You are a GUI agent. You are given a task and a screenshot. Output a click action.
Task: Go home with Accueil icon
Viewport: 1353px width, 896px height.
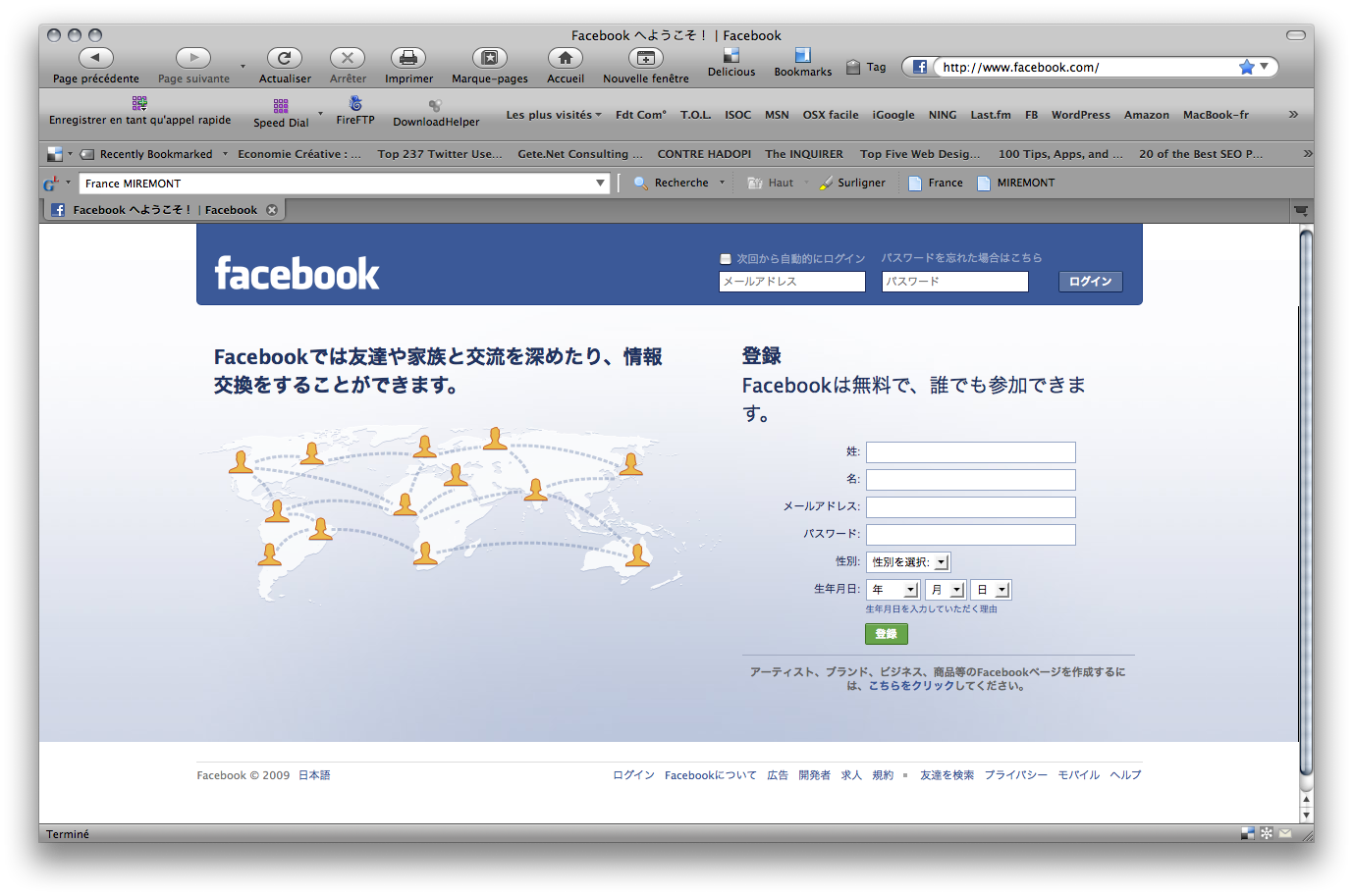(566, 58)
